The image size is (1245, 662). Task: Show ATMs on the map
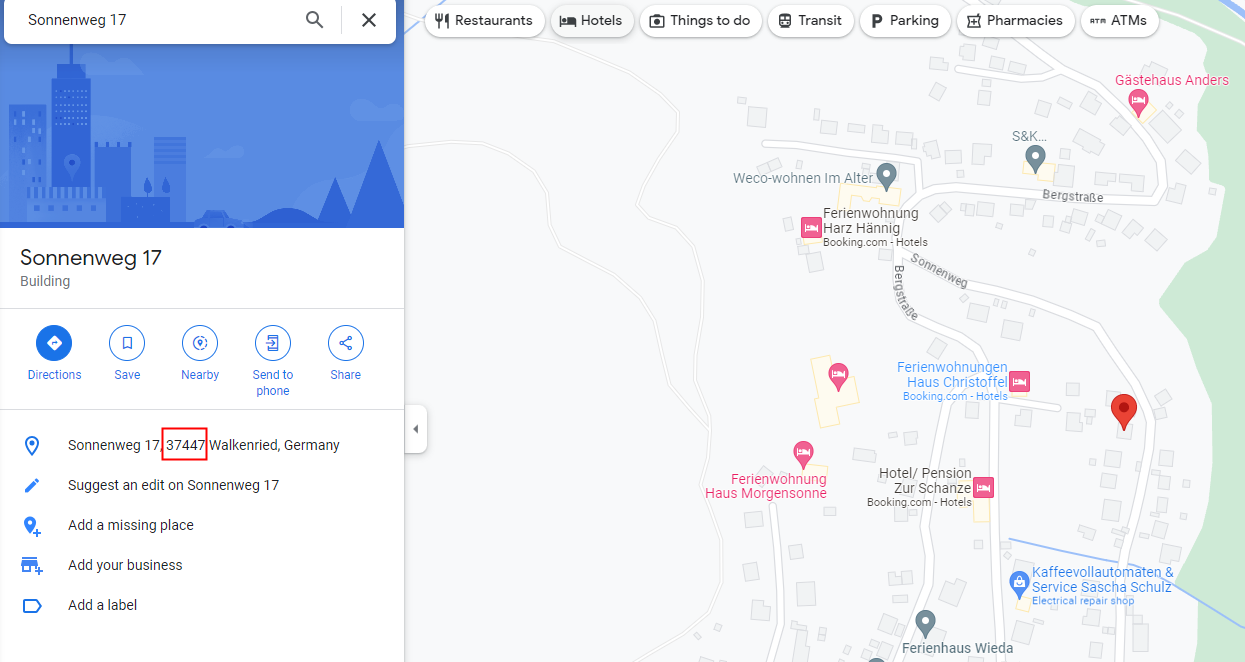(1119, 21)
